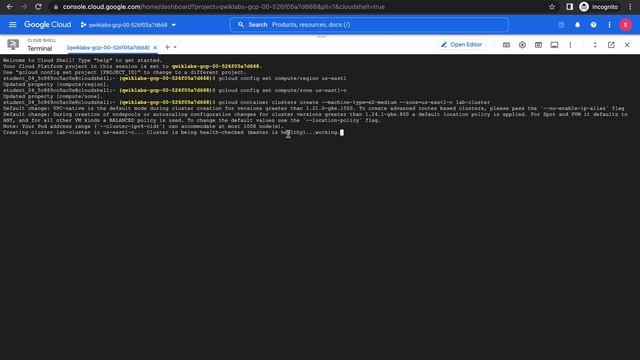The height and width of the screenshot is (360, 640).
Task: Click the Open Editor button
Action: [x=462, y=44]
